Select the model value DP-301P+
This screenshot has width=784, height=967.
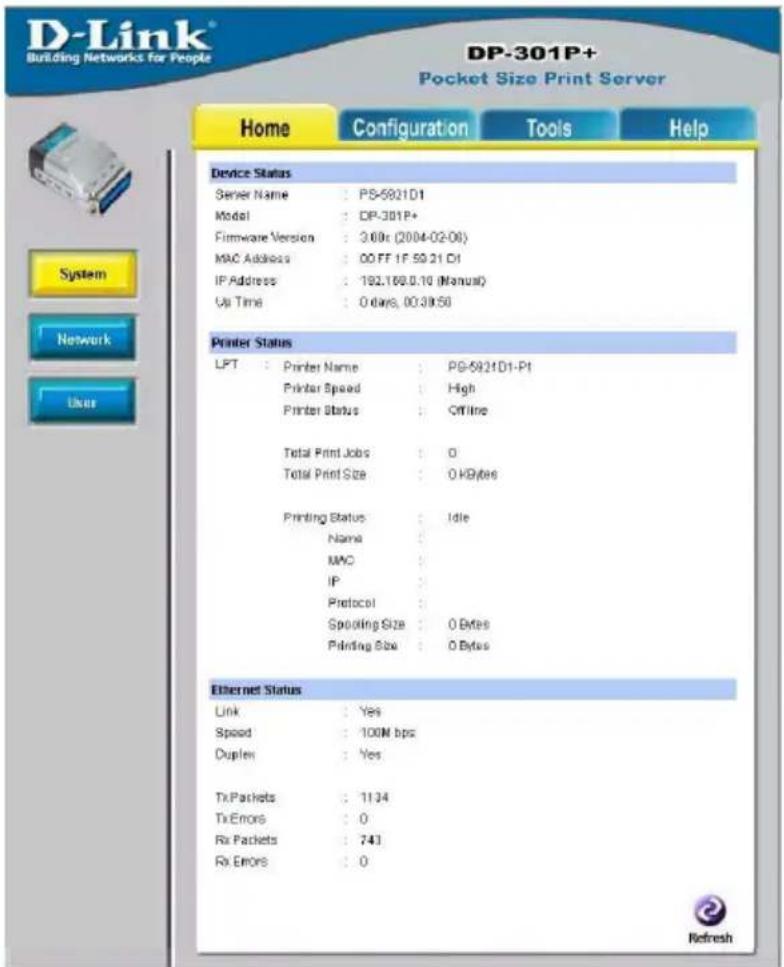[x=389, y=216]
